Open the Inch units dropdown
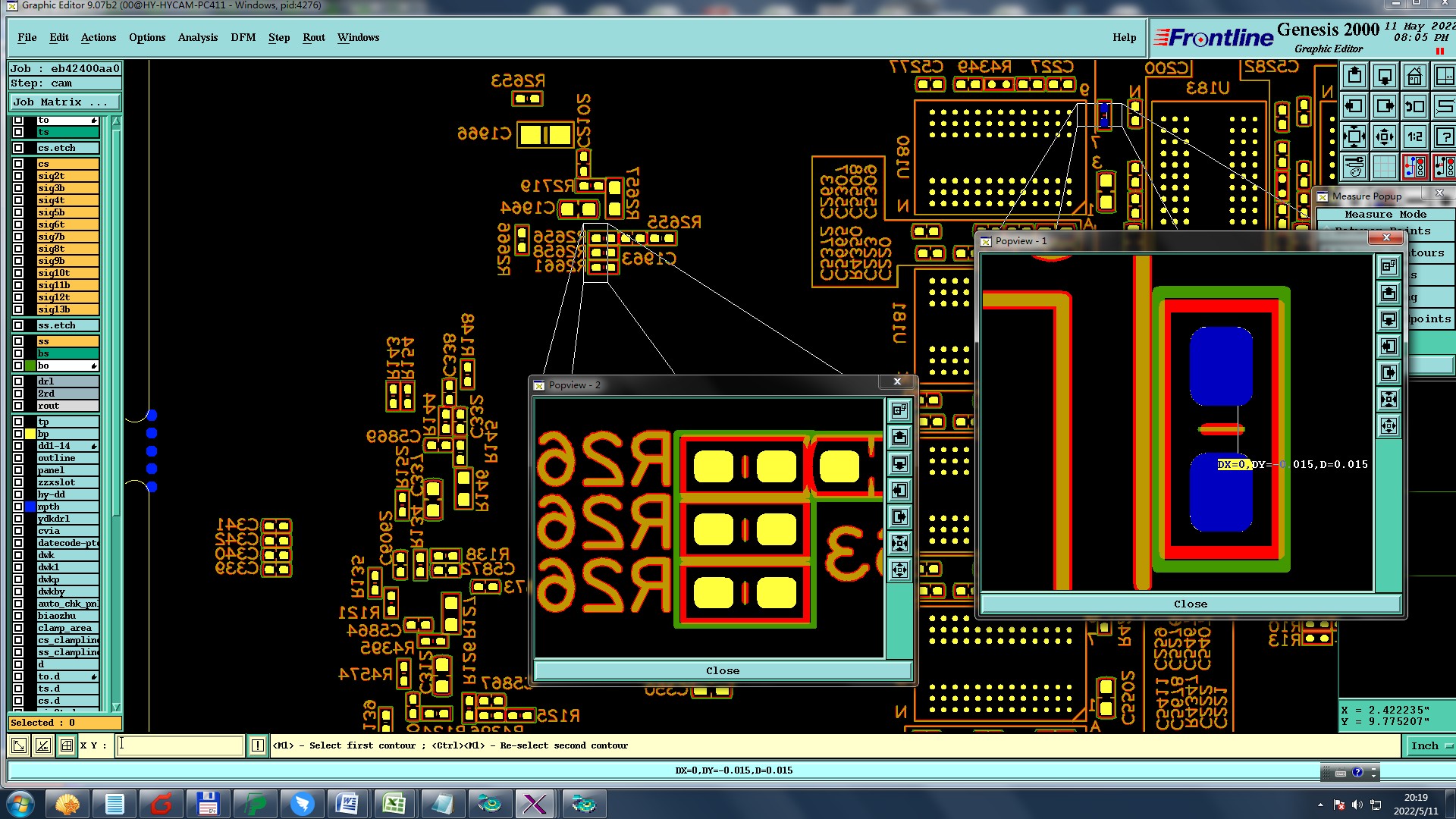 [x=1430, y=745]
